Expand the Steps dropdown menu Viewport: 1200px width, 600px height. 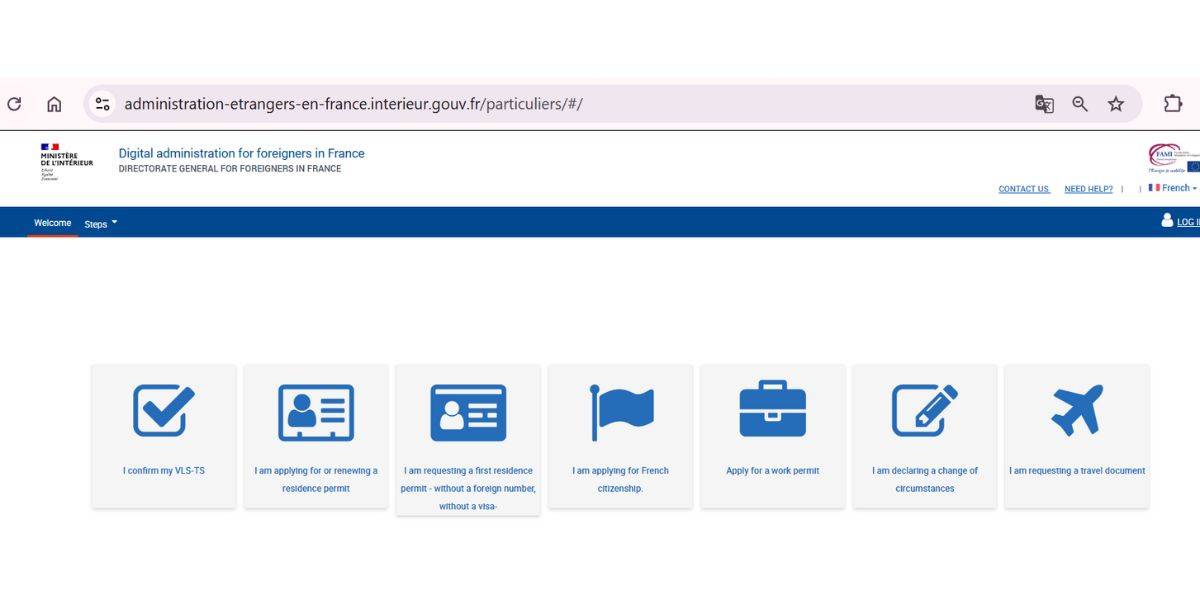click(x=100, y=224)
